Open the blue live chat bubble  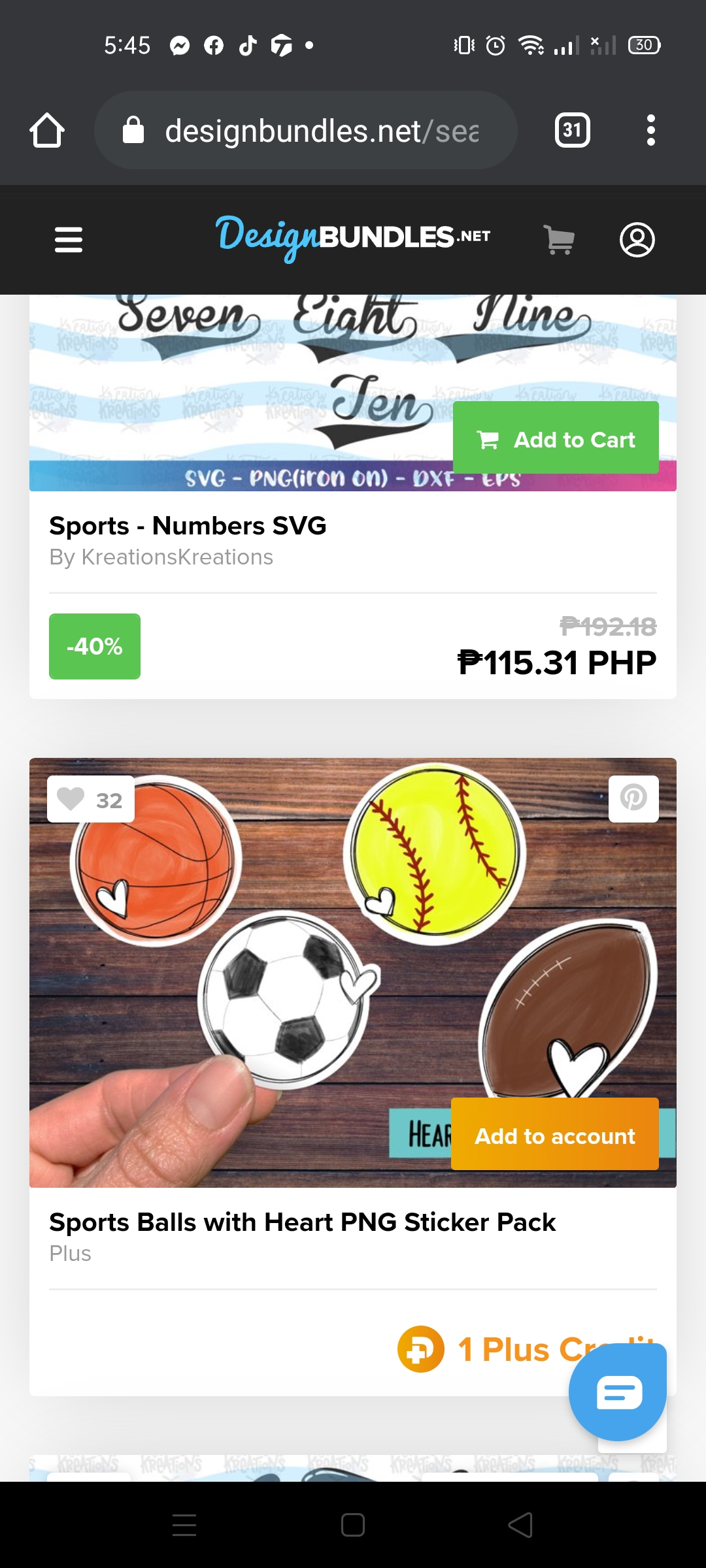click(x=618, y=1392)
